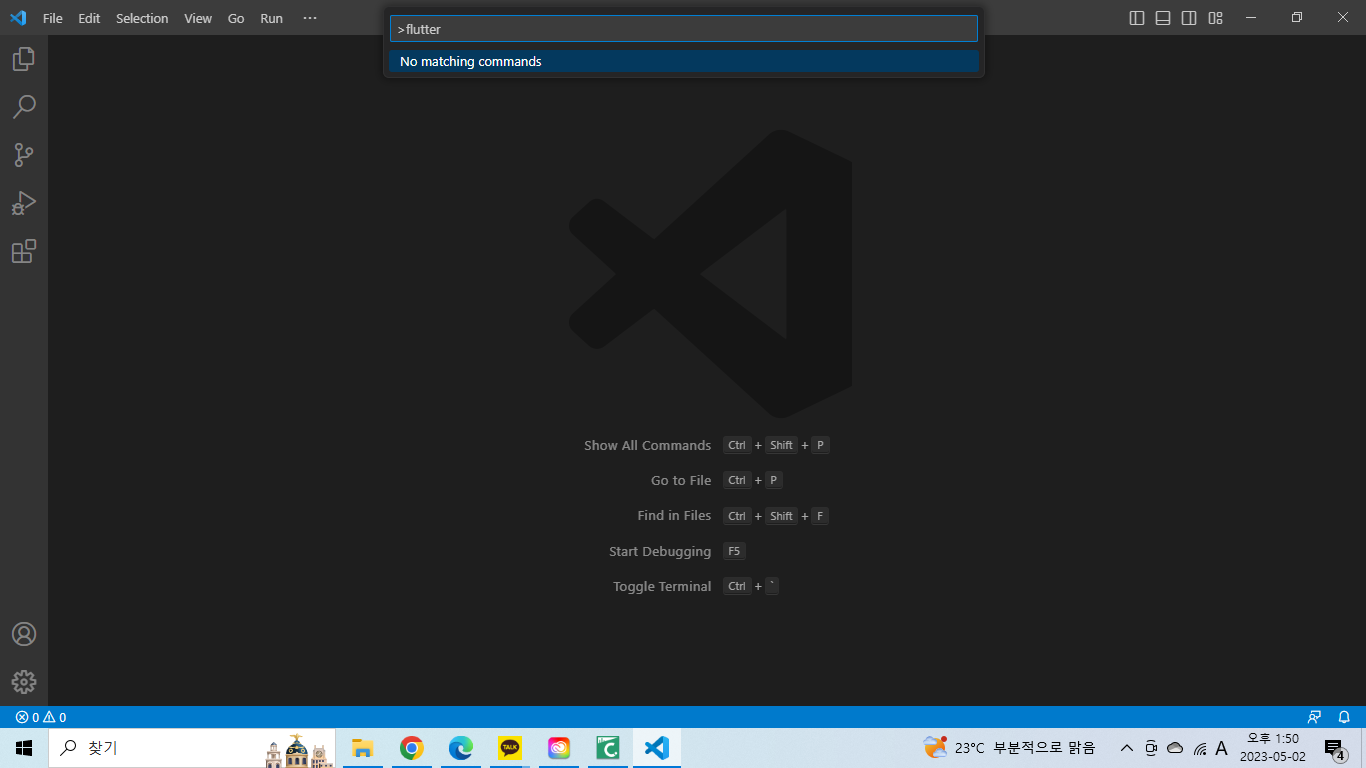The width and height of the screenshot is (1366, 768).
Task: Minimize the VS Code window
Action: click(1251, 18)
